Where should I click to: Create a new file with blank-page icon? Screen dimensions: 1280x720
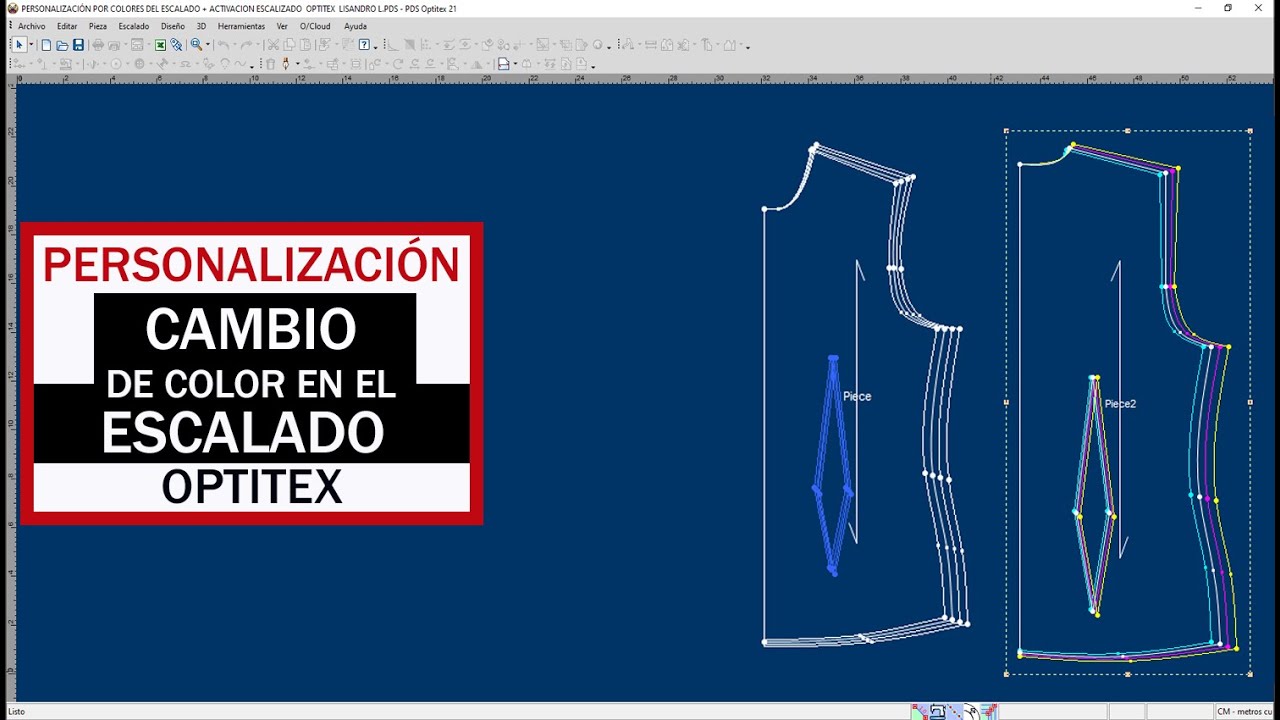(x=46, y=45)
